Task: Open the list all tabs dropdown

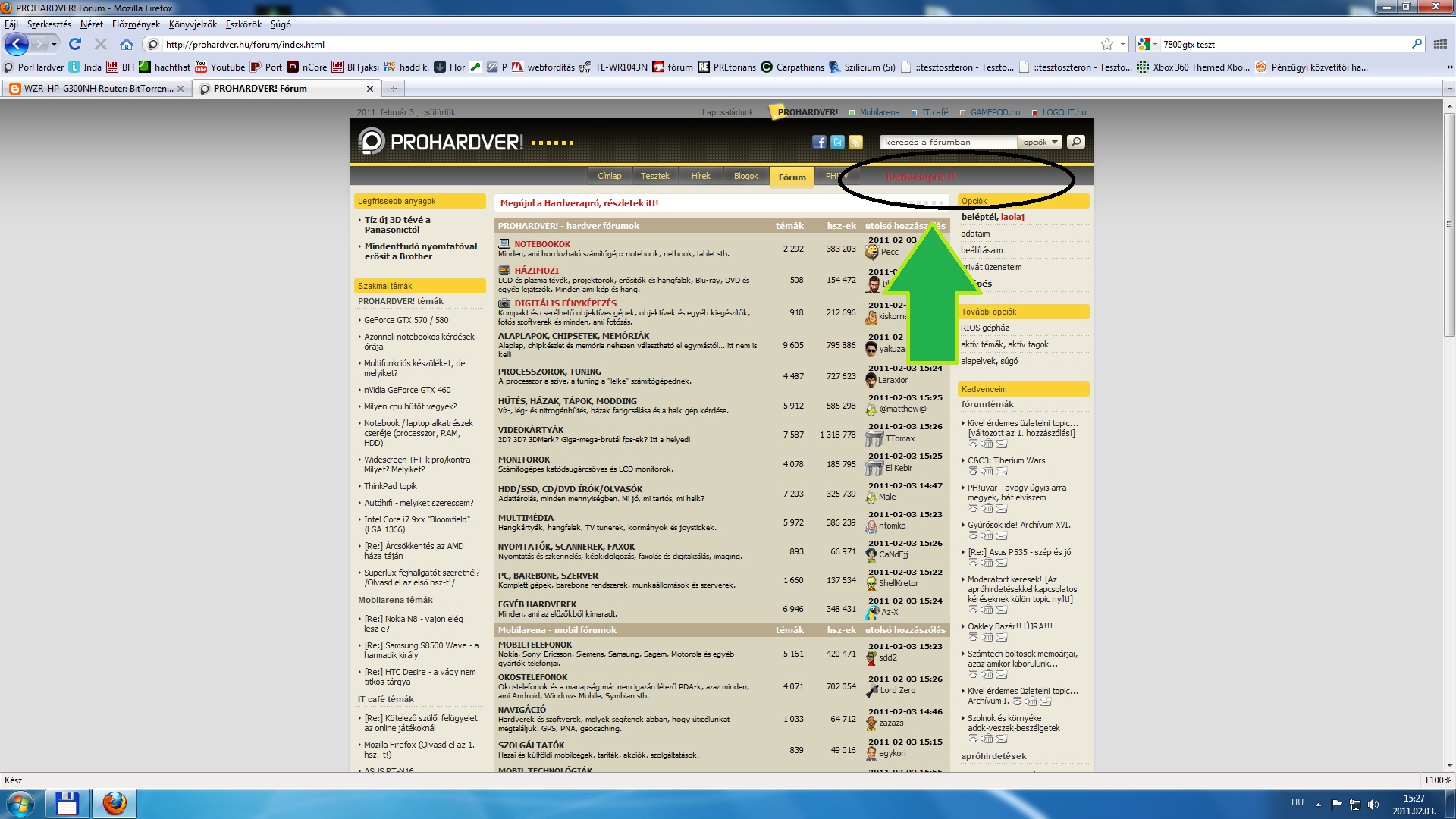Action: pos(1449,89)
